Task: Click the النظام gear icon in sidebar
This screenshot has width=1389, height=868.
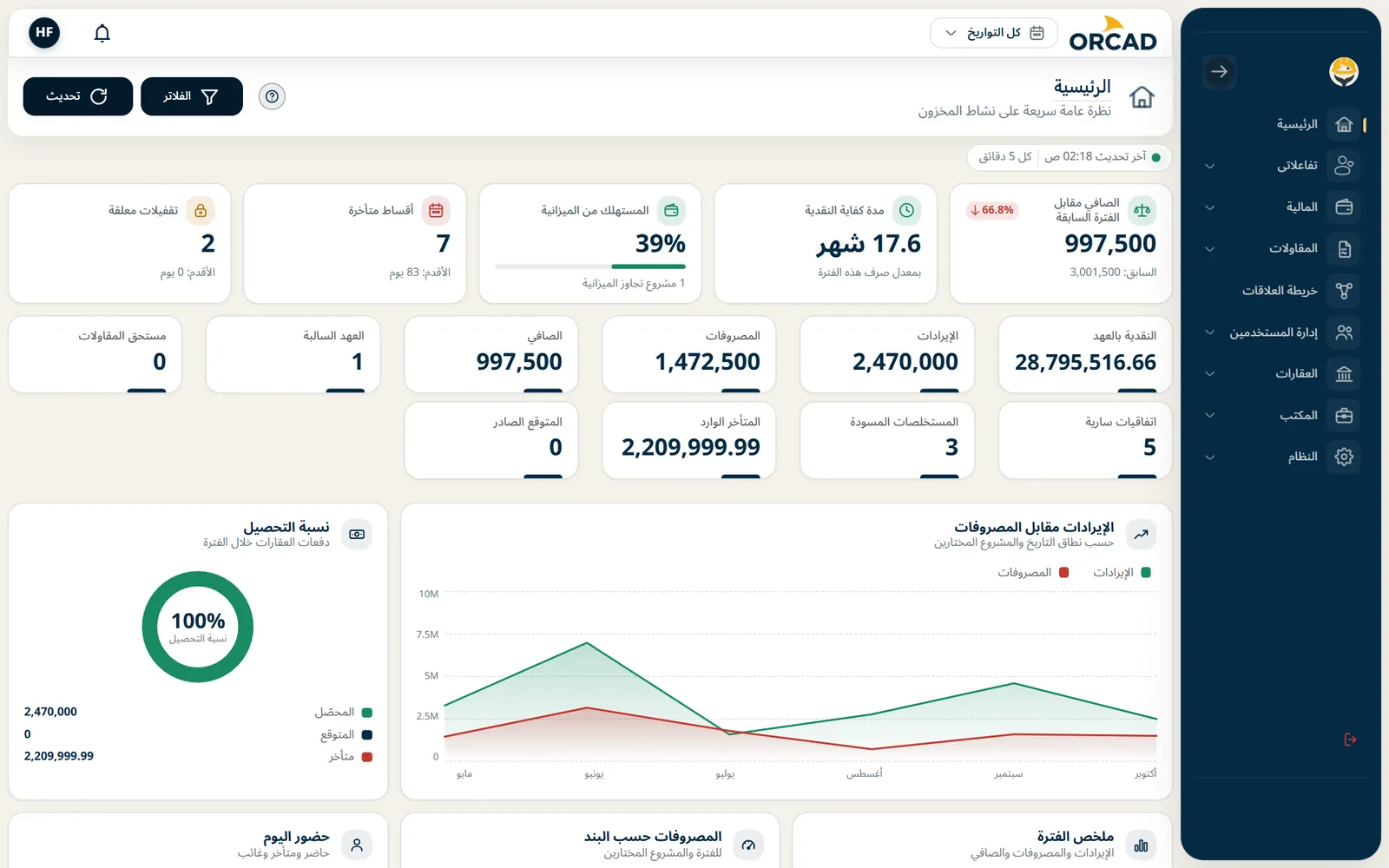Action: 1344,457
